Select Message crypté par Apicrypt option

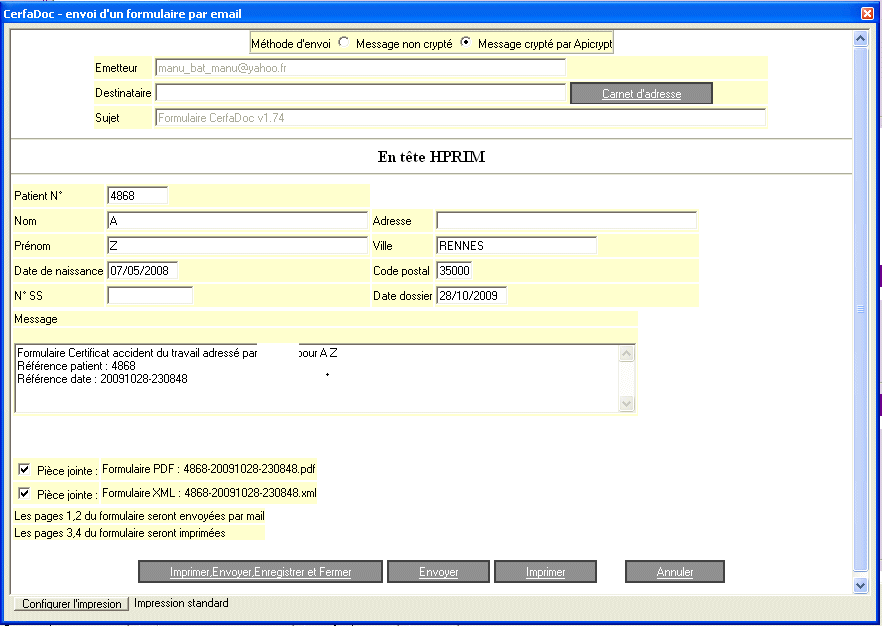(x=465, y=44)
